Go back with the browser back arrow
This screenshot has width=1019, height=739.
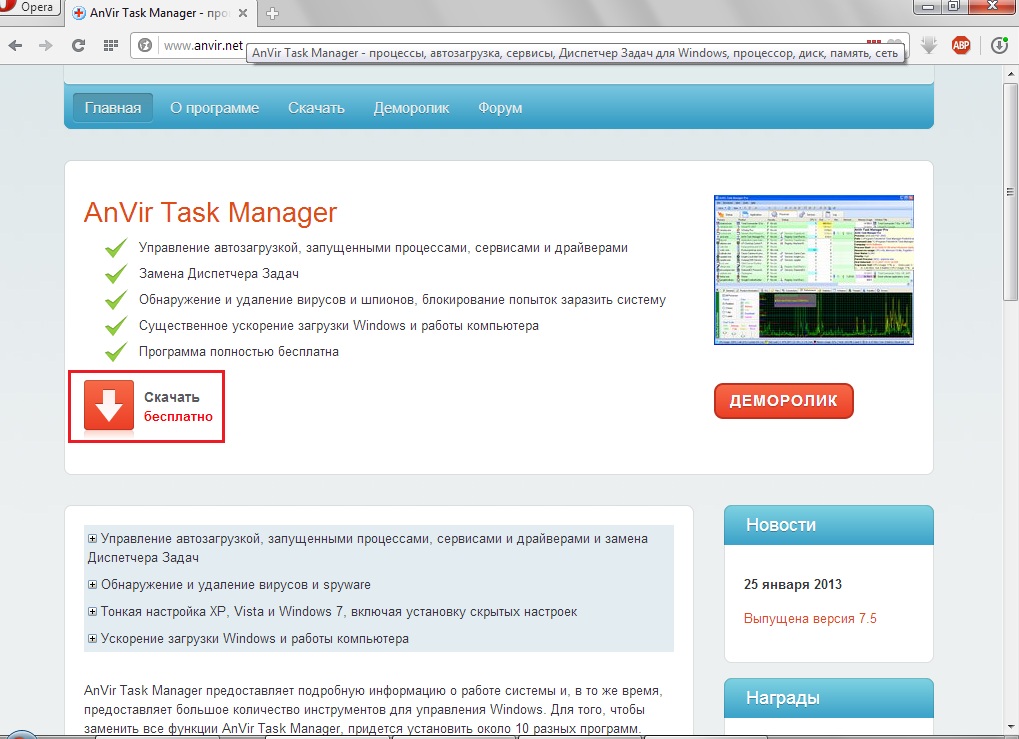[16, 45]
